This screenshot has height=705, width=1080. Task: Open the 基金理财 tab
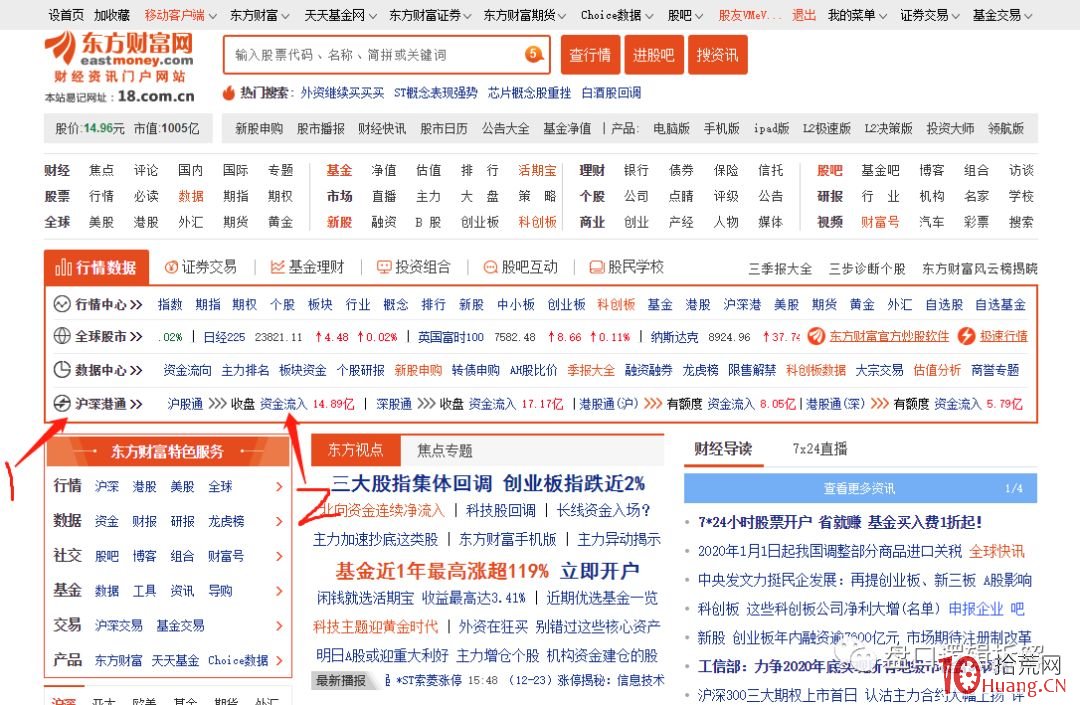click(x=307, y=267)
